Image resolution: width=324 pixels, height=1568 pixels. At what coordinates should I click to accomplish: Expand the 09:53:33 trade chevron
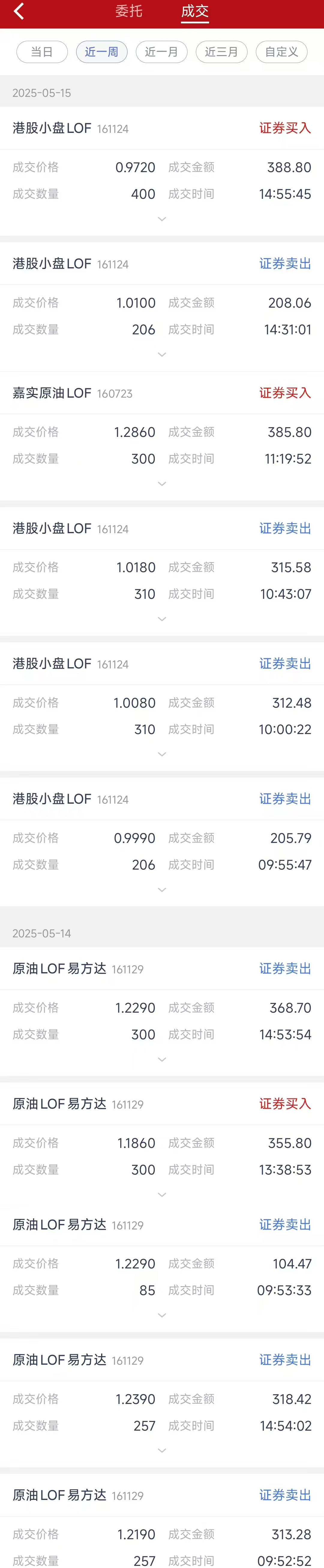pyautogui.click(x=162, y=1316)
